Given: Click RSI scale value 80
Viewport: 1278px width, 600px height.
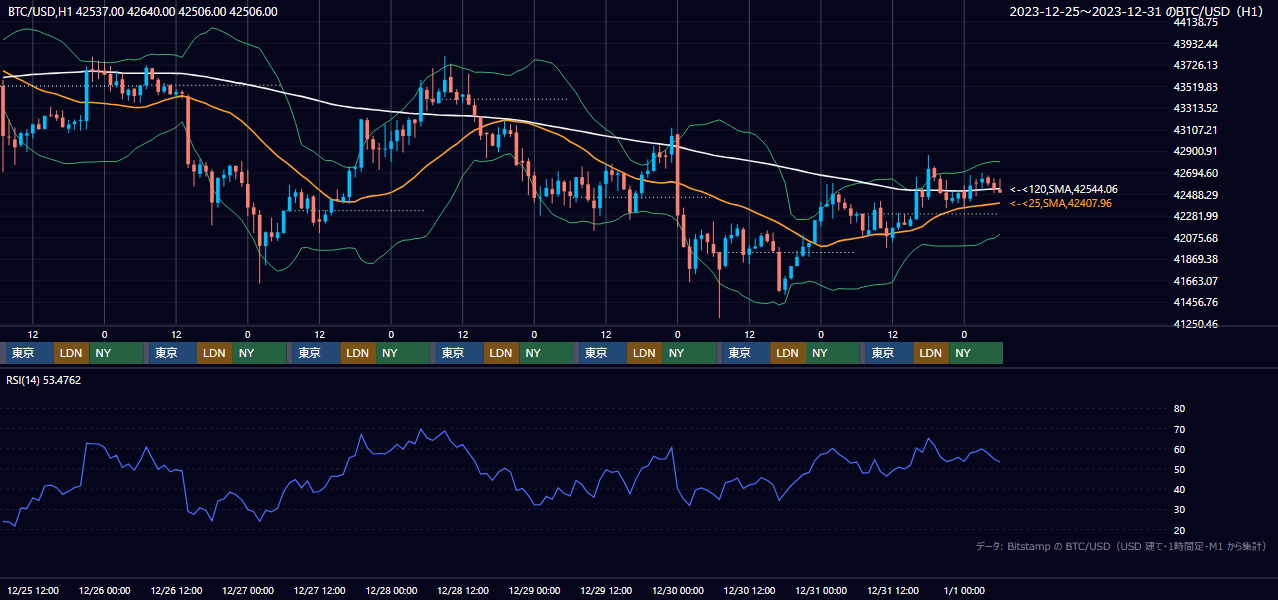Looking at the screenshot, I should [x=1179, y=409].
